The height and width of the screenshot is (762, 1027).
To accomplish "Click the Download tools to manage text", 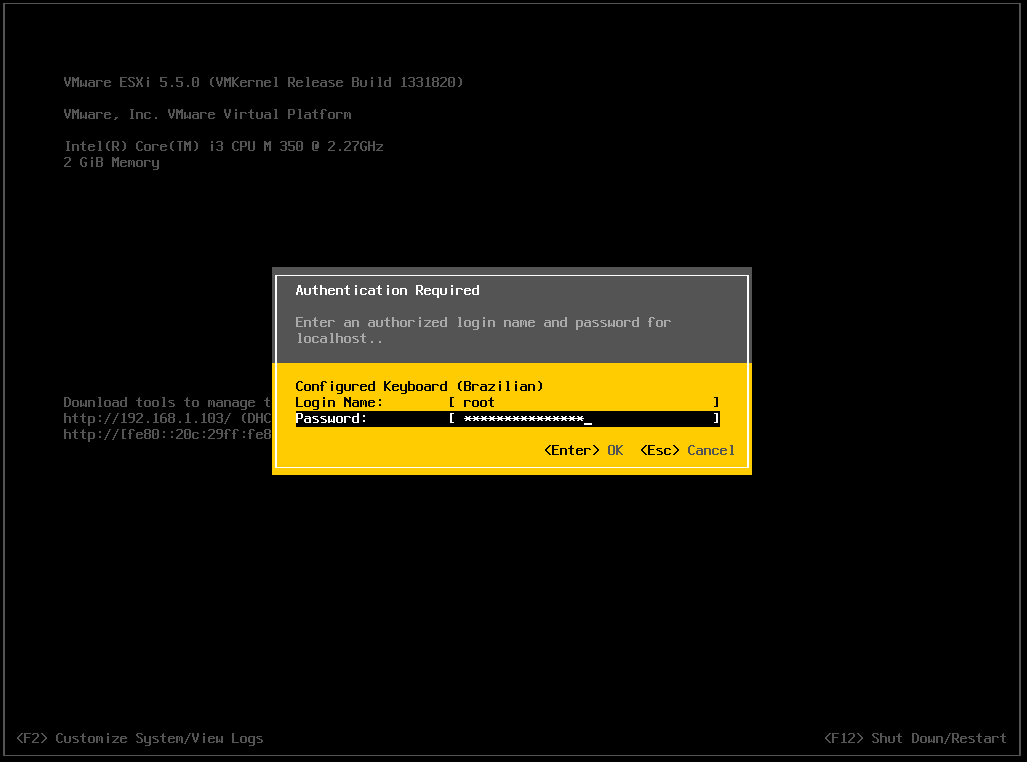I will click(x=167, y=402).
